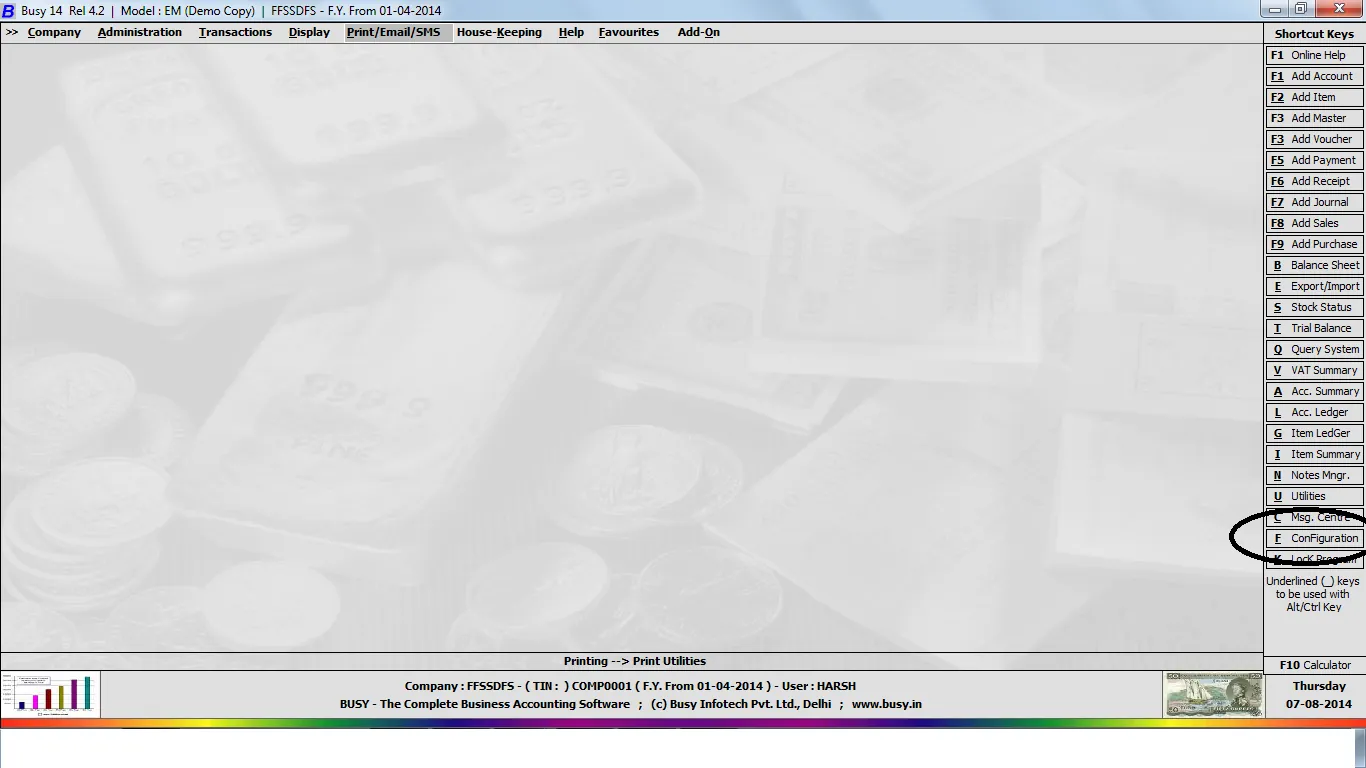Open the Help menu
Image resolution: width=1366 pixels, height=768 pixels.
[x=571, y=32]
